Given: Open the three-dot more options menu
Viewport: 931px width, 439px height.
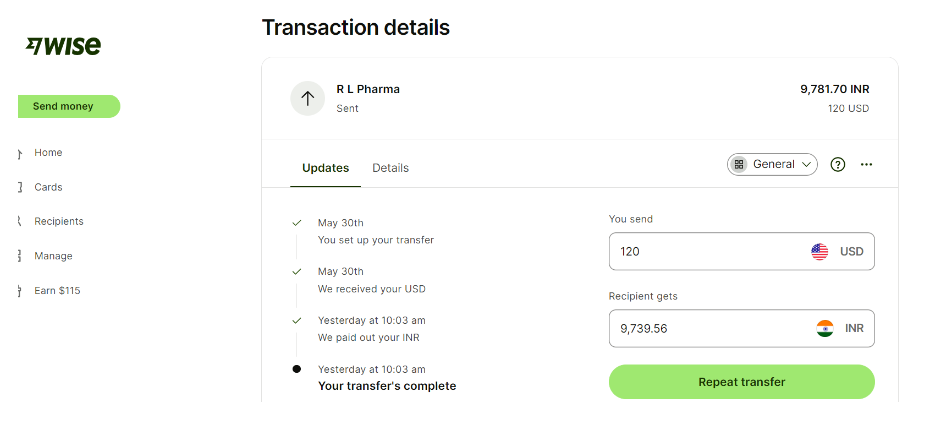Looking at the screenshot, I should [866, 165].
